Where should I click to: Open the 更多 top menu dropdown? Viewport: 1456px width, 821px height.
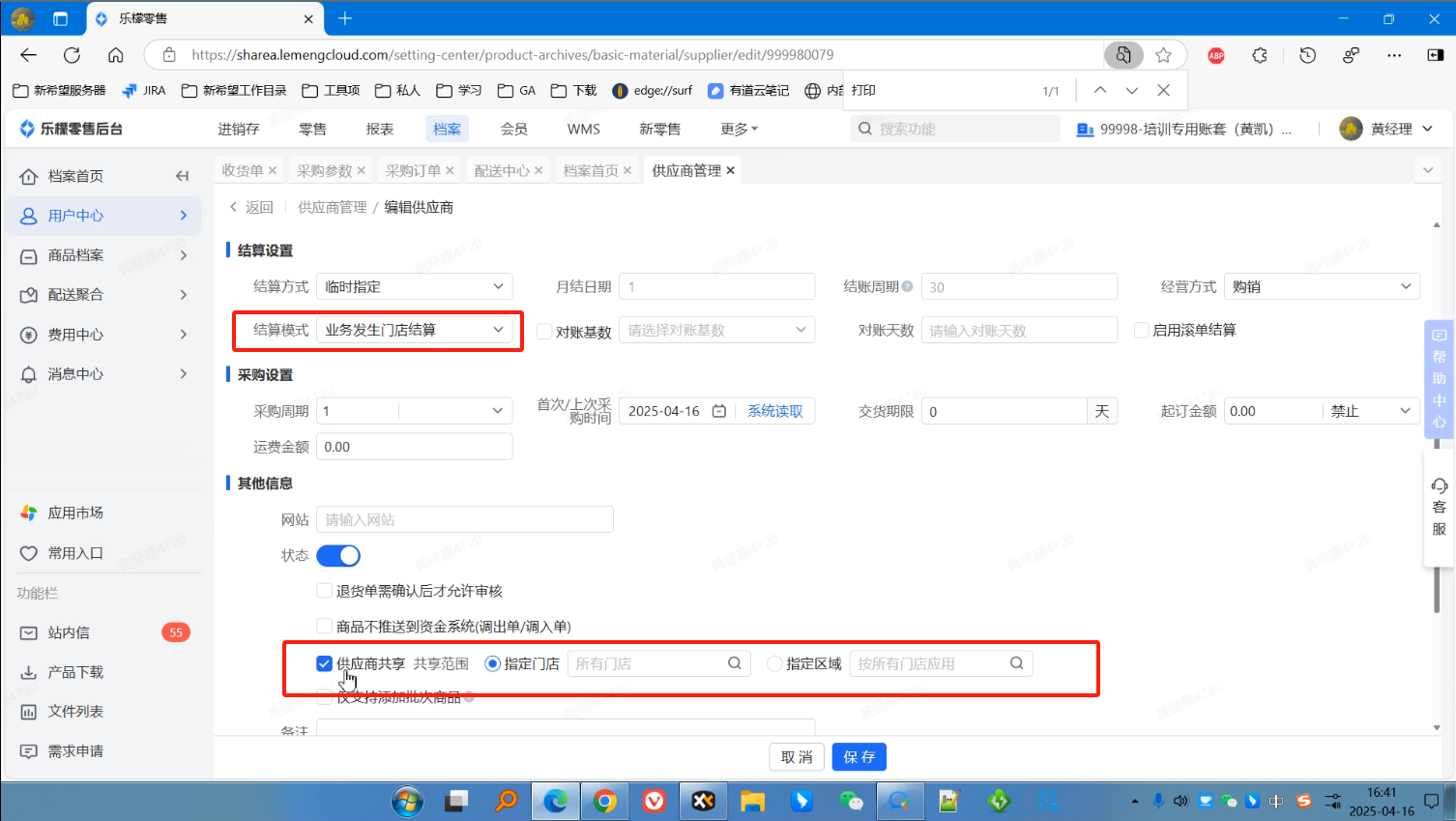pyautogui.click(x=740, y=129)
